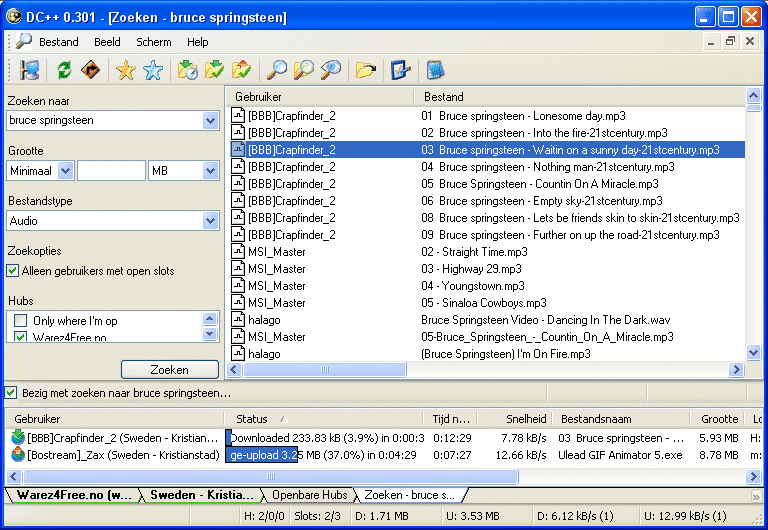Click the magnifier icon left of Bestand menu

point(24,42)
